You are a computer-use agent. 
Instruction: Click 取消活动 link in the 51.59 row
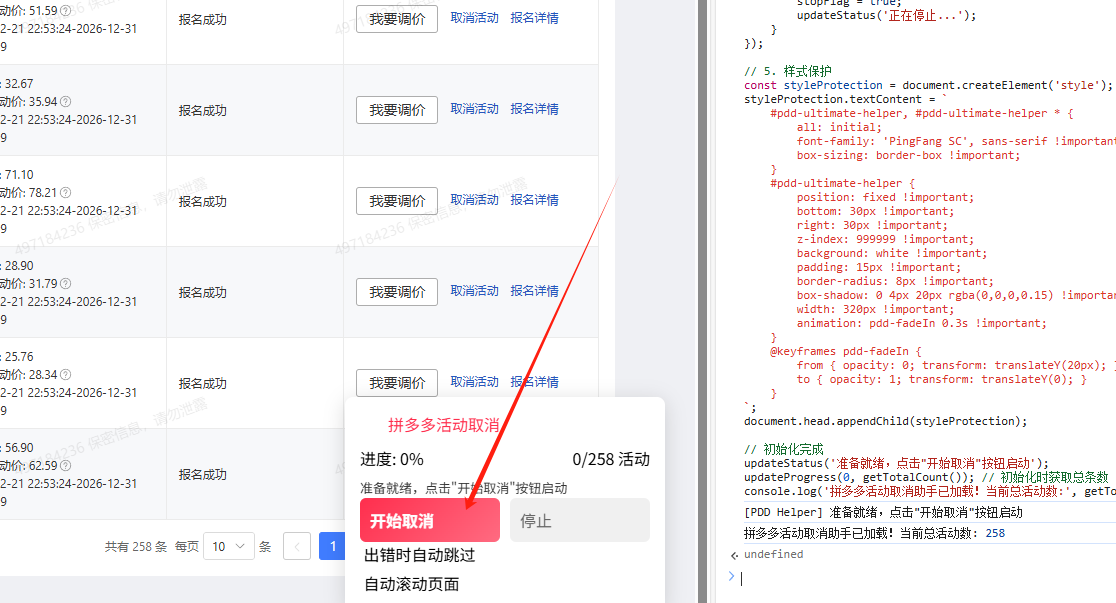(x=475, y=18)
